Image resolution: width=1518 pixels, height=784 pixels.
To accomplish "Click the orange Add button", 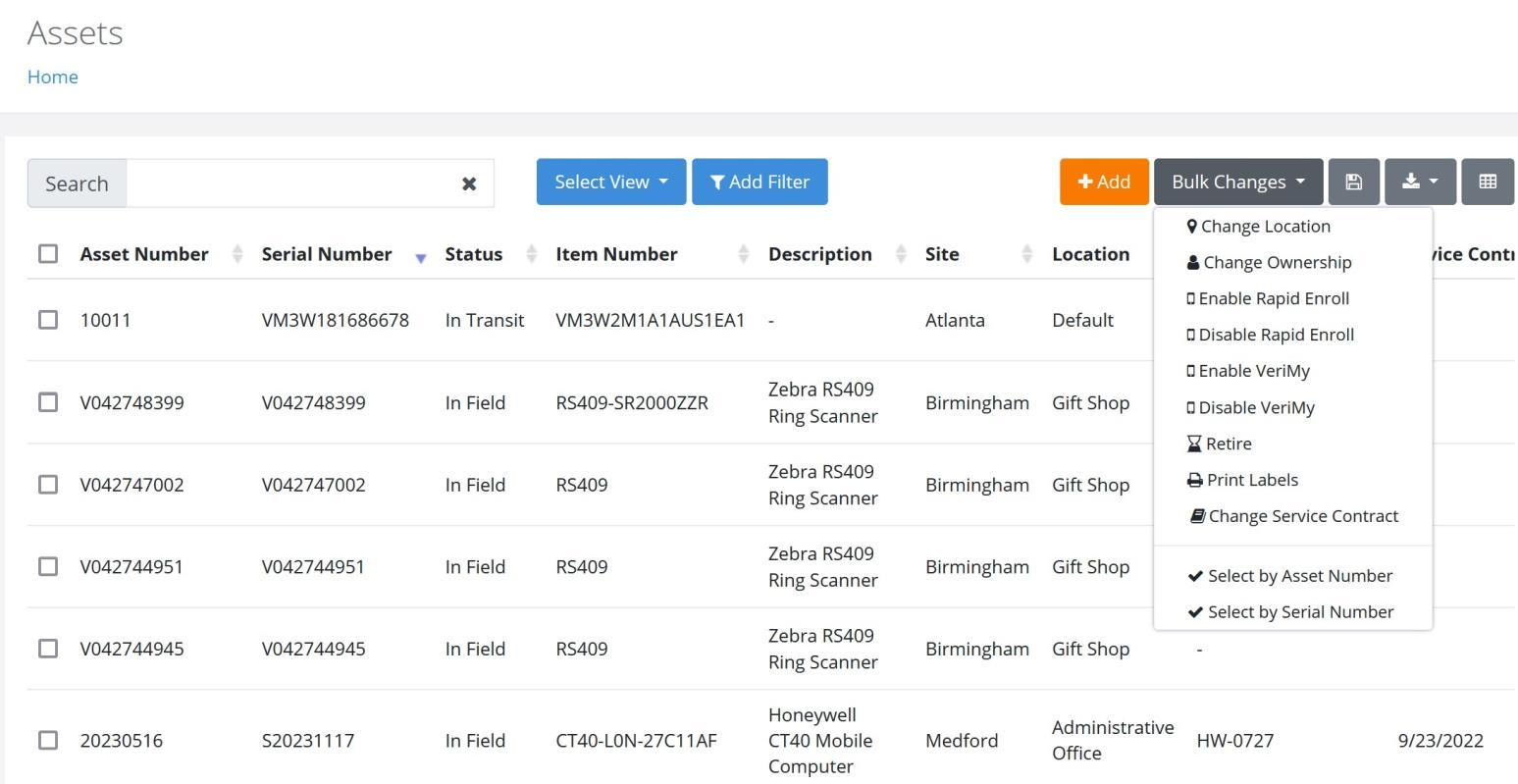I will 1104,182.
